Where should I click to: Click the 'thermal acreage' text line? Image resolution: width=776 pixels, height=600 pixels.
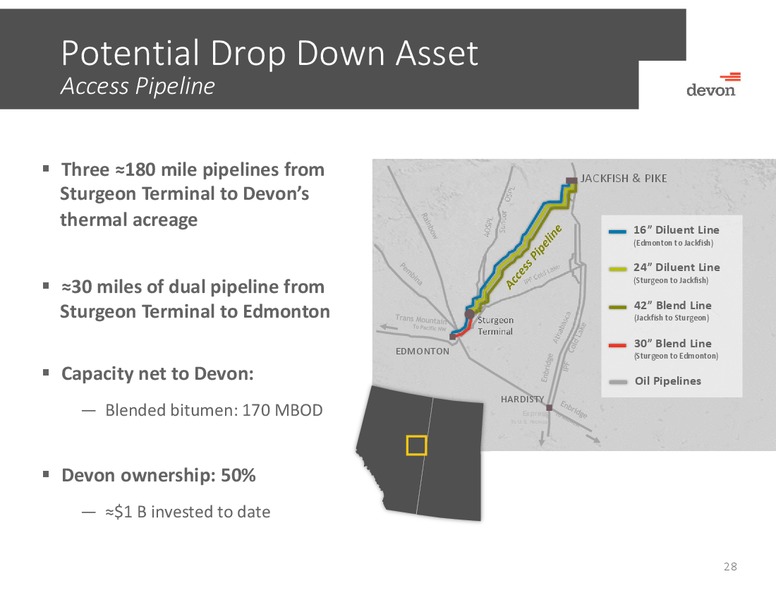coord(129,219)
